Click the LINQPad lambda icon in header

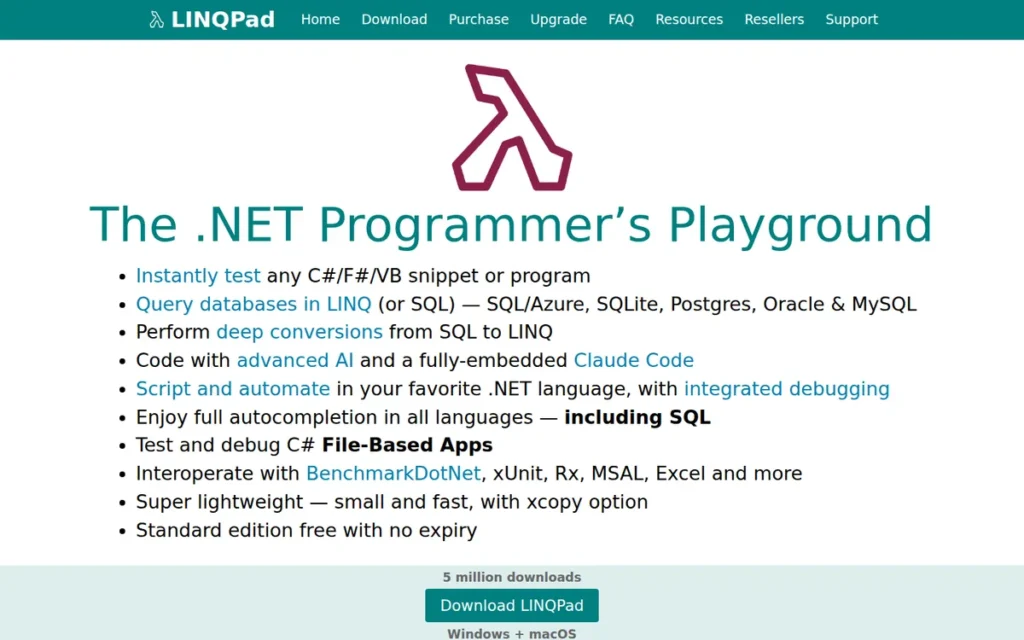pos(156,20)
